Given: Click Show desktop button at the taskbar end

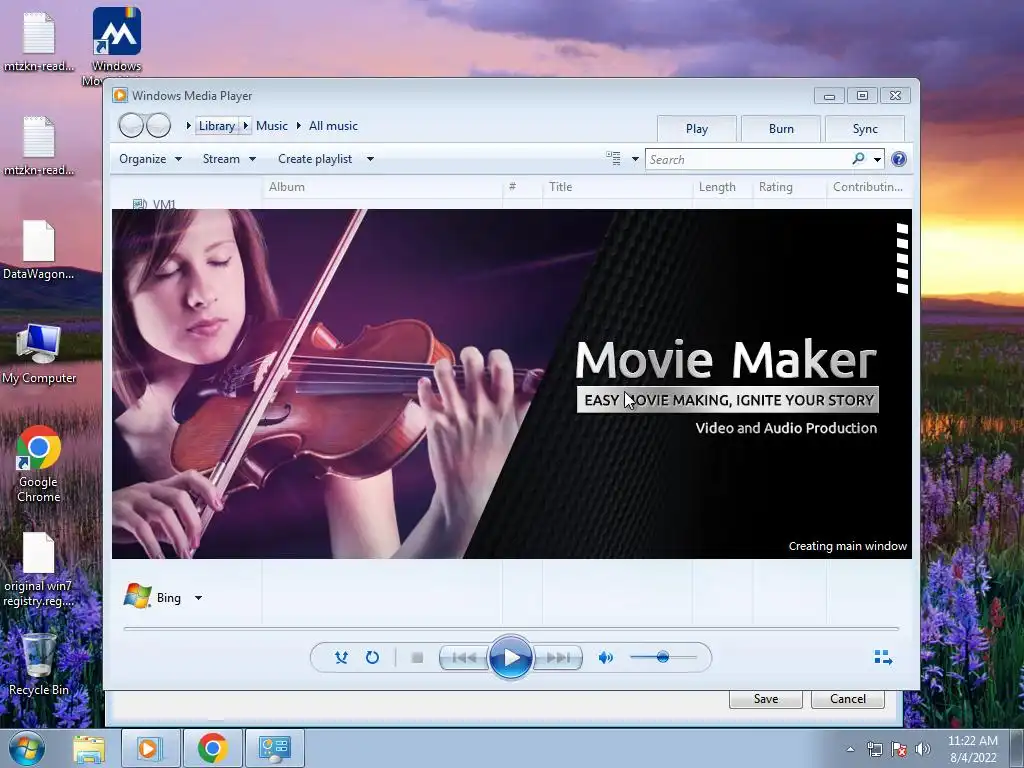Looking at the screenshot, I should tap(1016, 748).
